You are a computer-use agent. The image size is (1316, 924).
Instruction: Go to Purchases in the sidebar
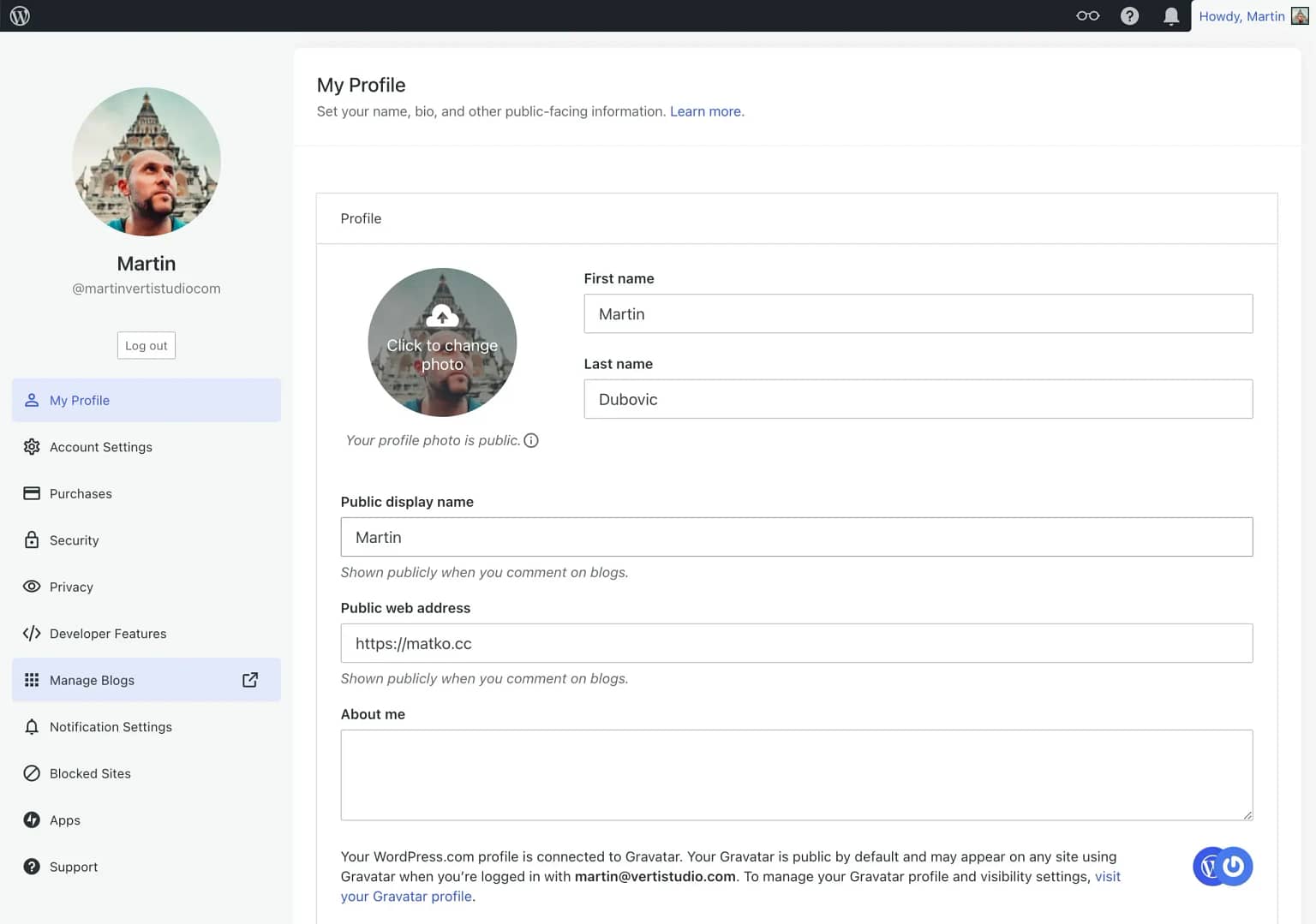click(x=147, y=493)
